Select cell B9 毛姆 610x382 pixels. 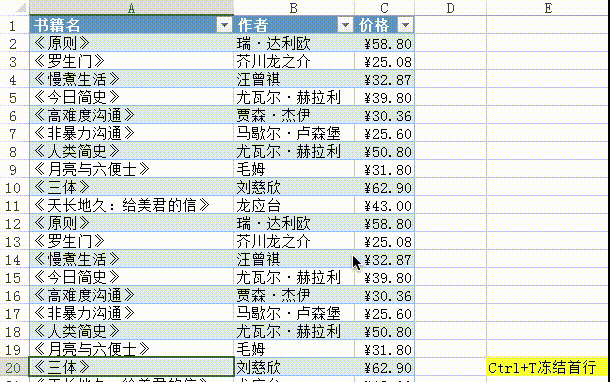[294, 169]
